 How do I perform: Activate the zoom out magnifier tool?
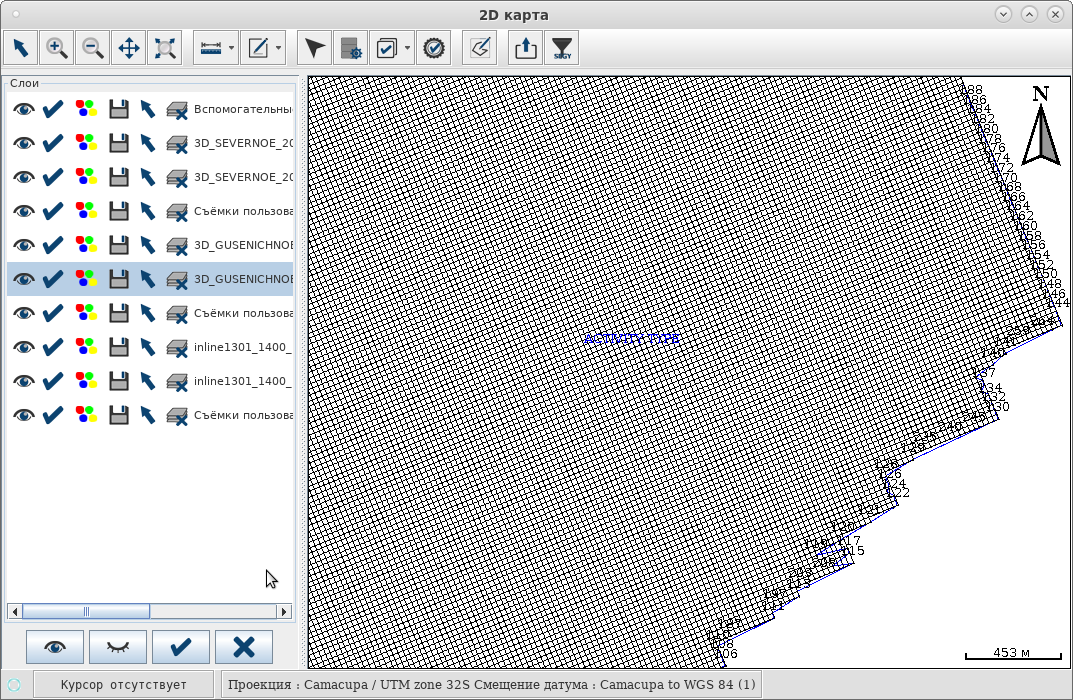click(x=92, y=48)
